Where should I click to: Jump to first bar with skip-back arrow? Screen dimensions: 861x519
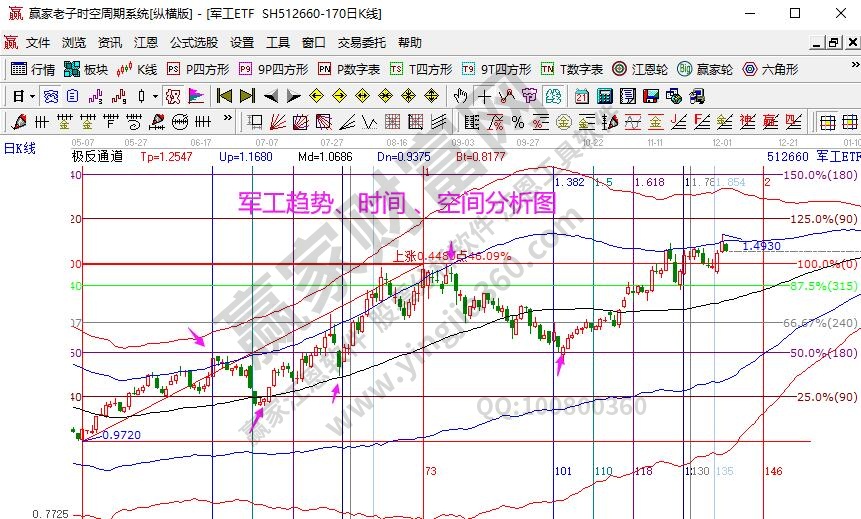(224, 96)
